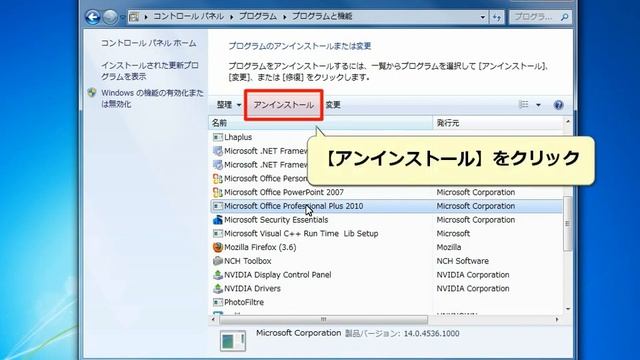This screenshot has height=360, width=640.
Task: Click the PhotoFiltre icon
Action: [x=218, y=302]
